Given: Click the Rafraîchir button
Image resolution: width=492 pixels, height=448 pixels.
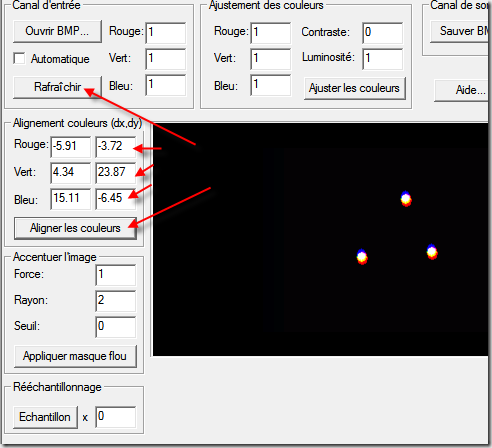Looking at the screenshot, I should point(57,87).
